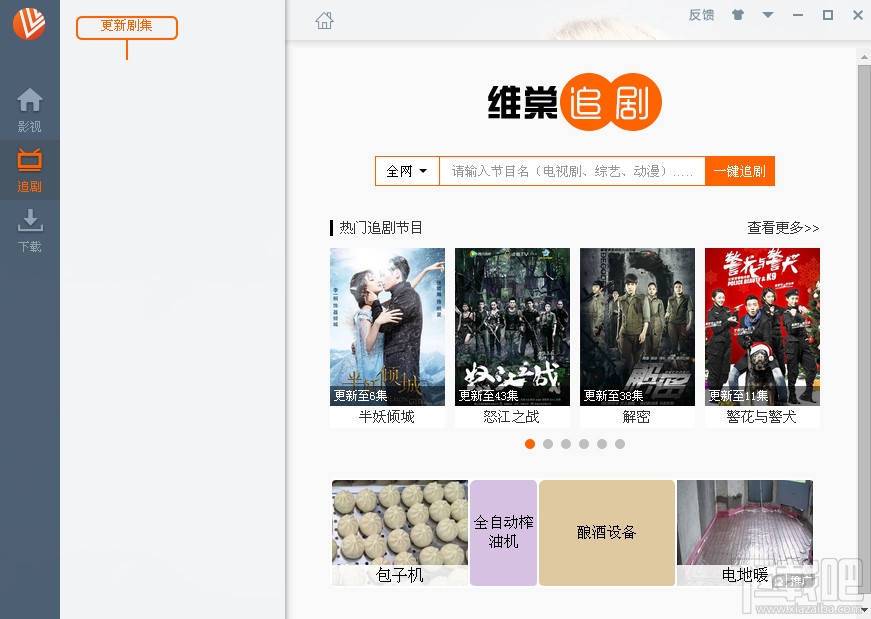Image resolution: width=871 pixels, height=619 pixels.
Task: Follow the 热门追剧节目 heading link
Action: pos(378,227)
